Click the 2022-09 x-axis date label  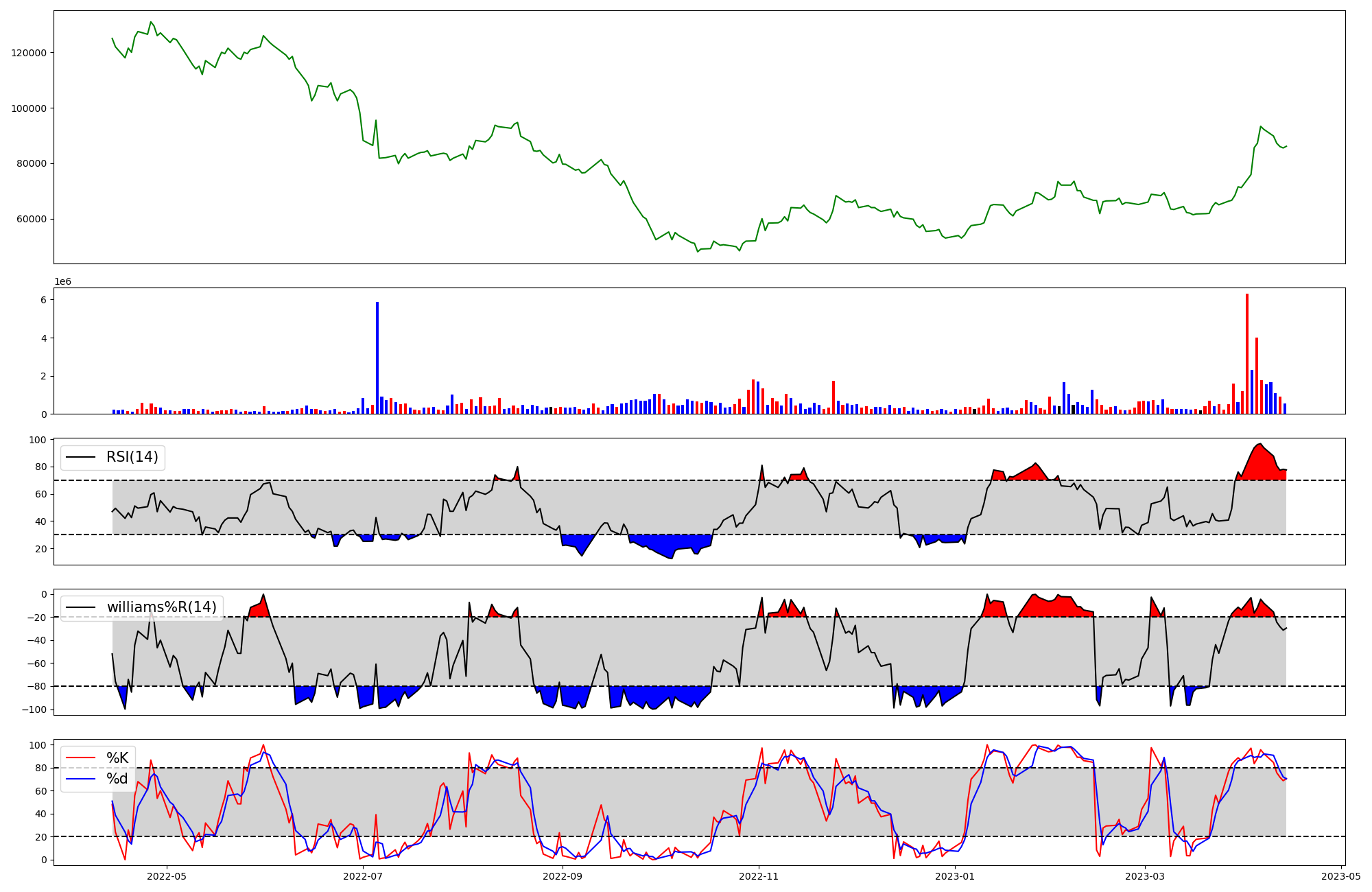(563, 876)
